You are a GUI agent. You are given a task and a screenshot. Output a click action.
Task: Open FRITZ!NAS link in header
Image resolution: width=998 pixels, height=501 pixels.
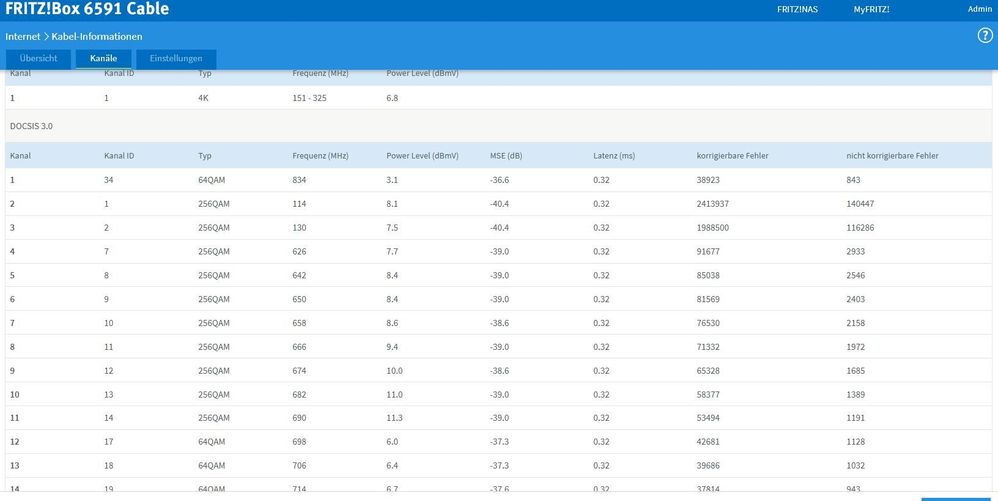pyautogui.click(x=797, y=10)
